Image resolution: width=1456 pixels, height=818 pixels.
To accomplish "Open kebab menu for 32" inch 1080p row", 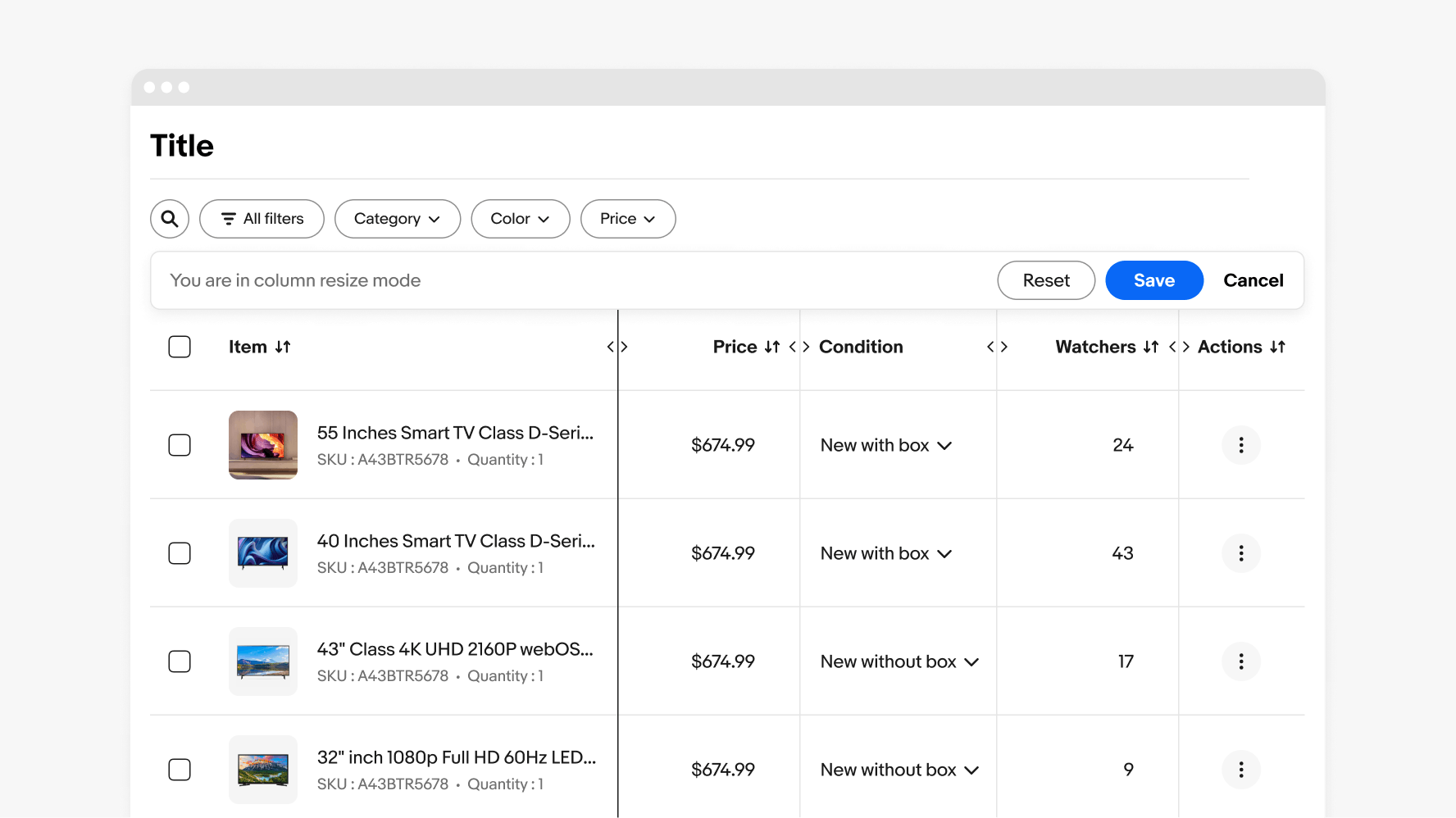I will (x=1240, y=770).
